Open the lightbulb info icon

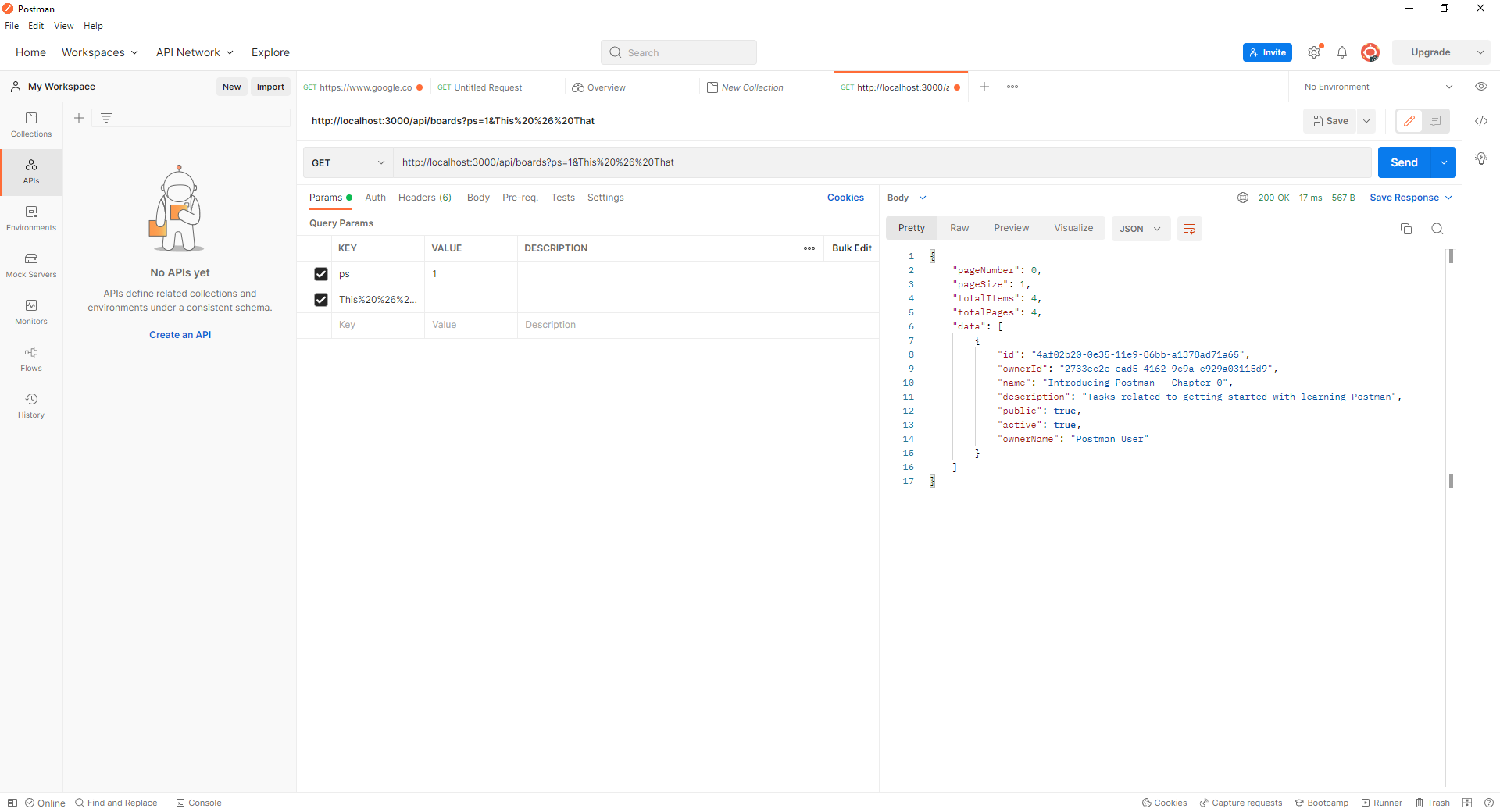(x=1481, y=158)
